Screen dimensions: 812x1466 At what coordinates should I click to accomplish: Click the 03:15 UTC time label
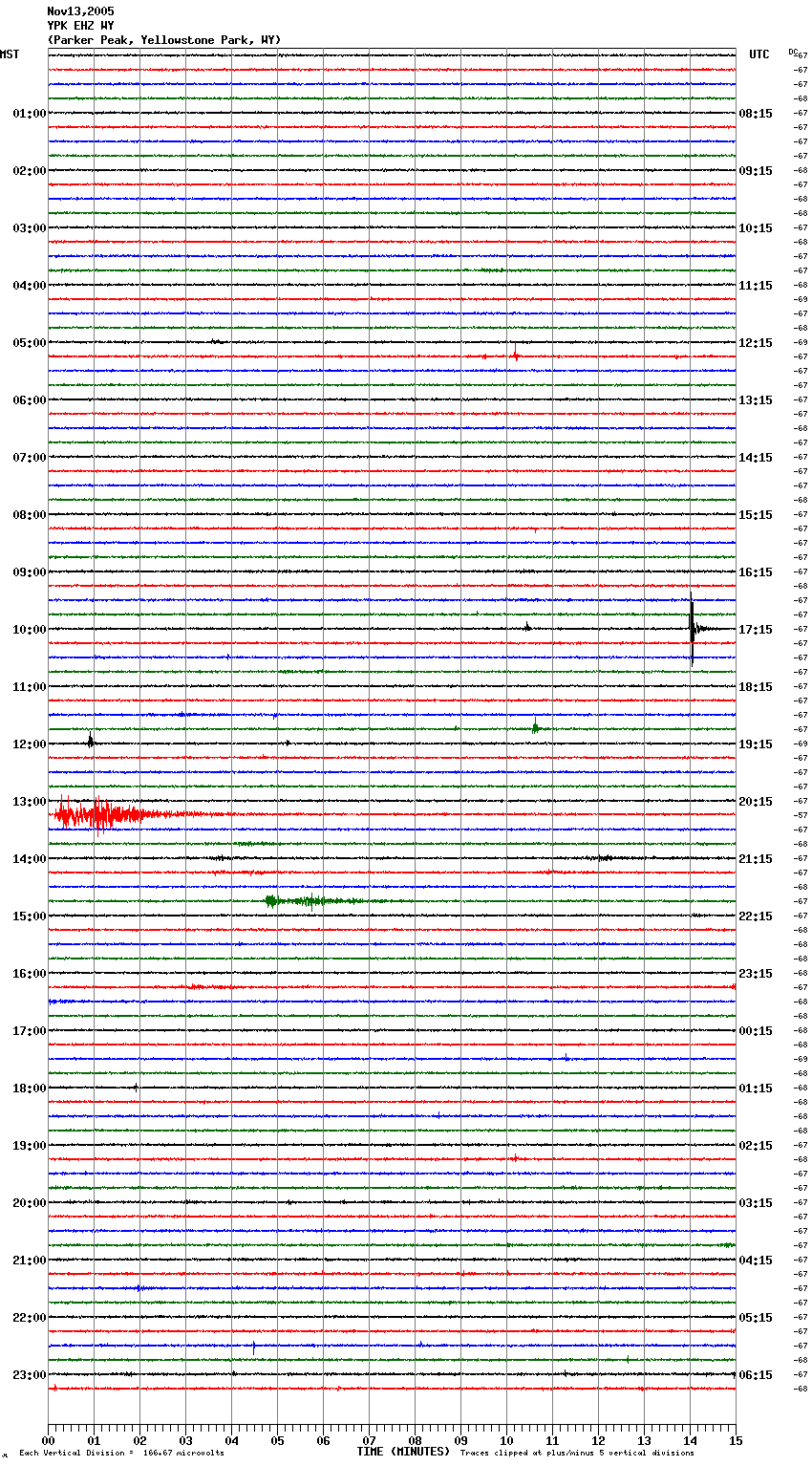[756, 1203]
